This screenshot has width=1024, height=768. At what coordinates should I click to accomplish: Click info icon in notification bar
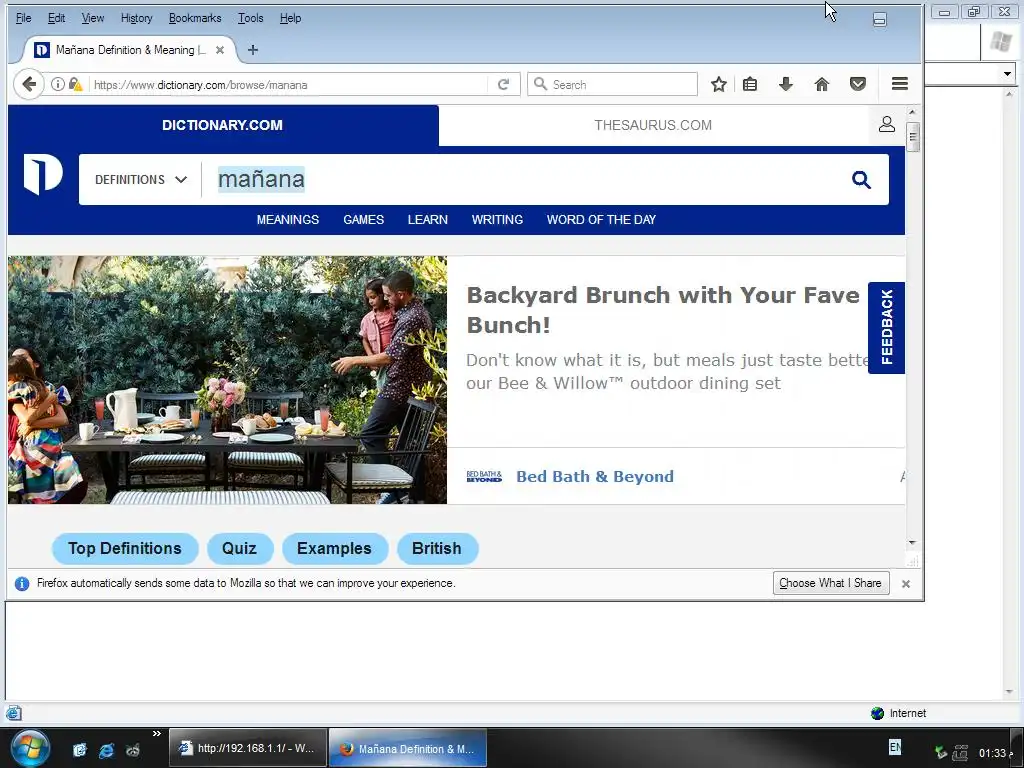[22, 583]
